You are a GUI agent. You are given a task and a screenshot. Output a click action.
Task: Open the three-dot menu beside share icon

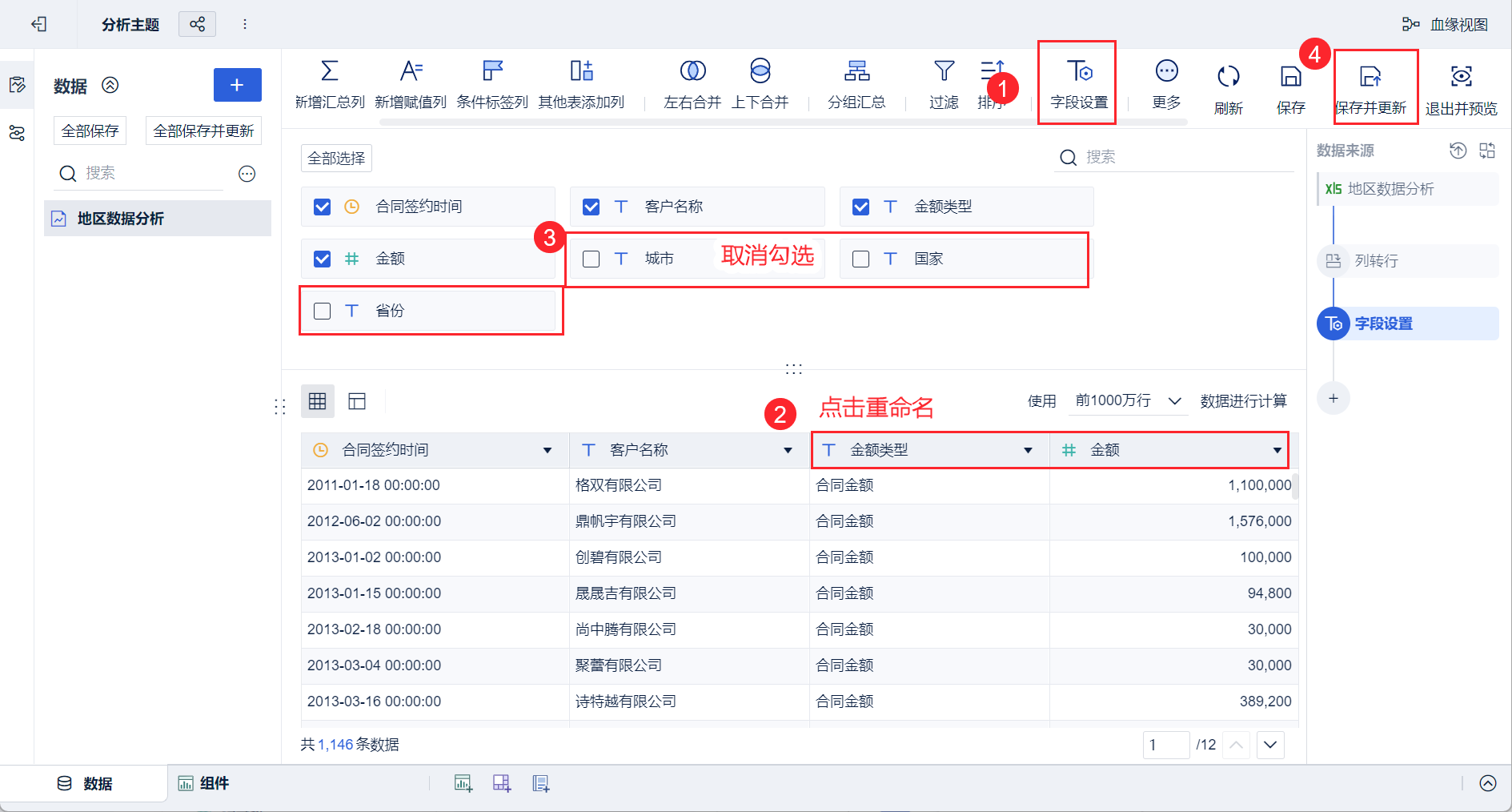(245, 24)
